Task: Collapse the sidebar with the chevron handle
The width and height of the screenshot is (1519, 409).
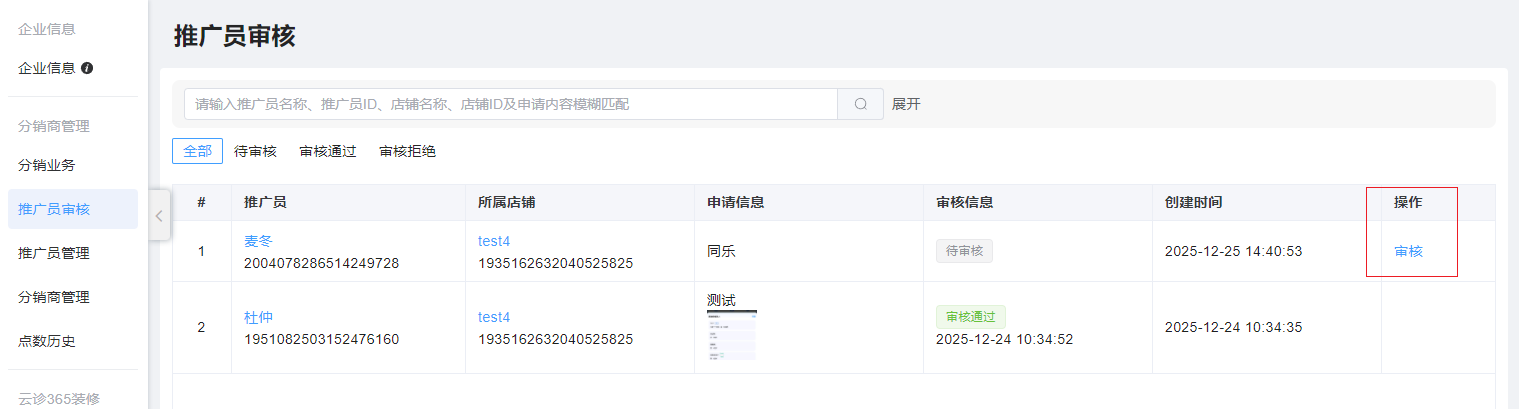Action: click(159, 216)
